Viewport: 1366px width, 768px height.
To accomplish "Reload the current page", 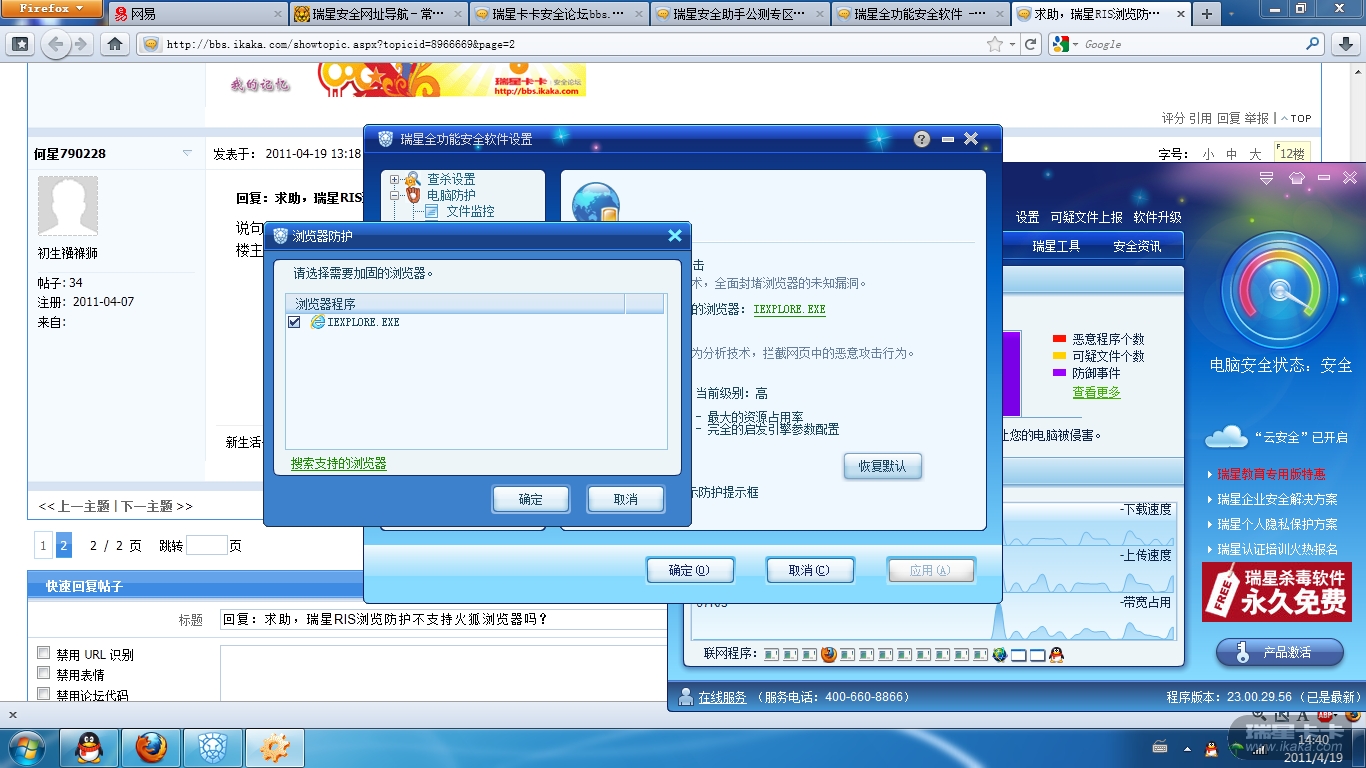I will [x=1030, y=44].
